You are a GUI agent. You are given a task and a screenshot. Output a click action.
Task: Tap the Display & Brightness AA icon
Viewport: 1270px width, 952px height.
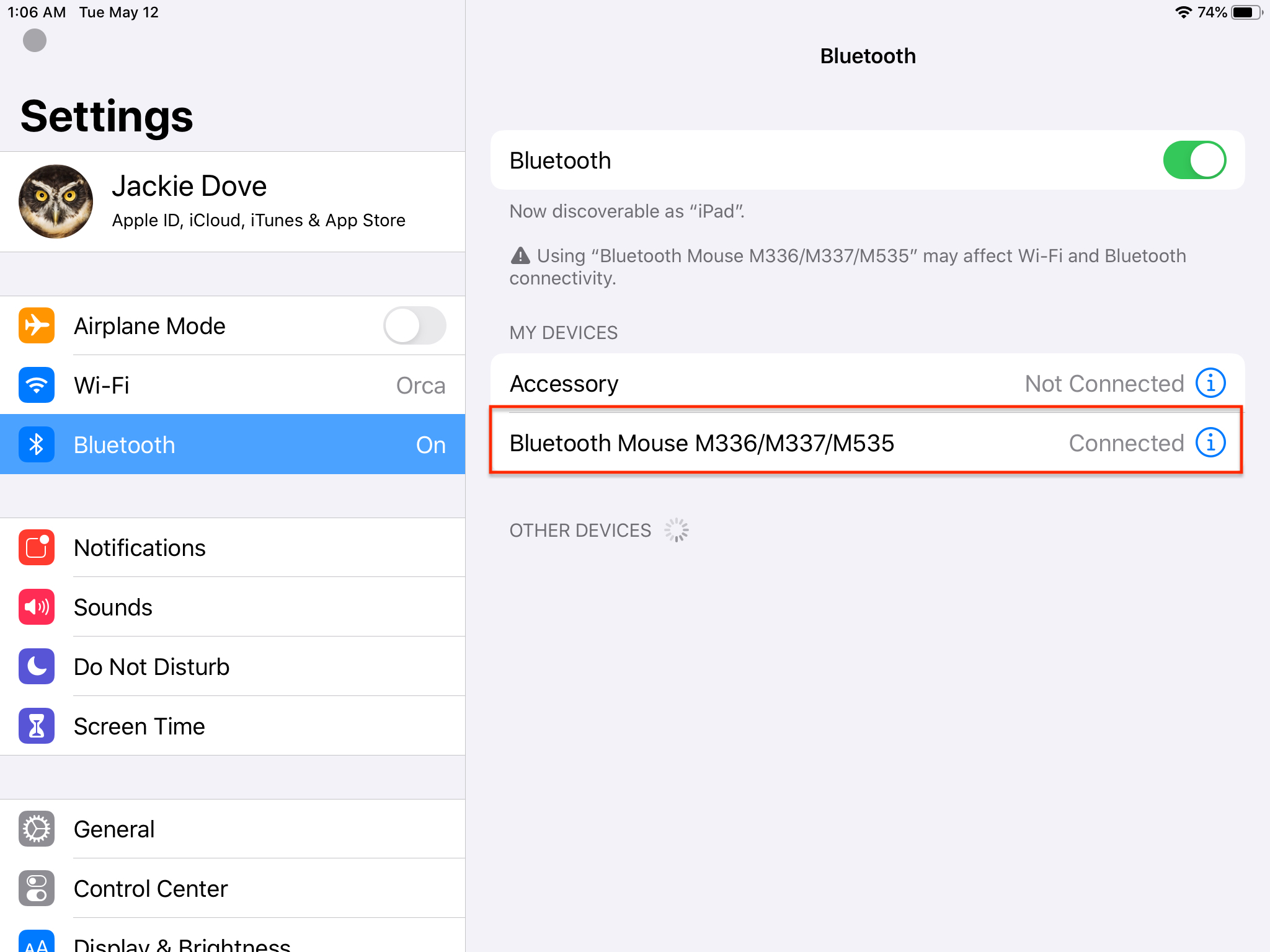click(x=37, y=941)
